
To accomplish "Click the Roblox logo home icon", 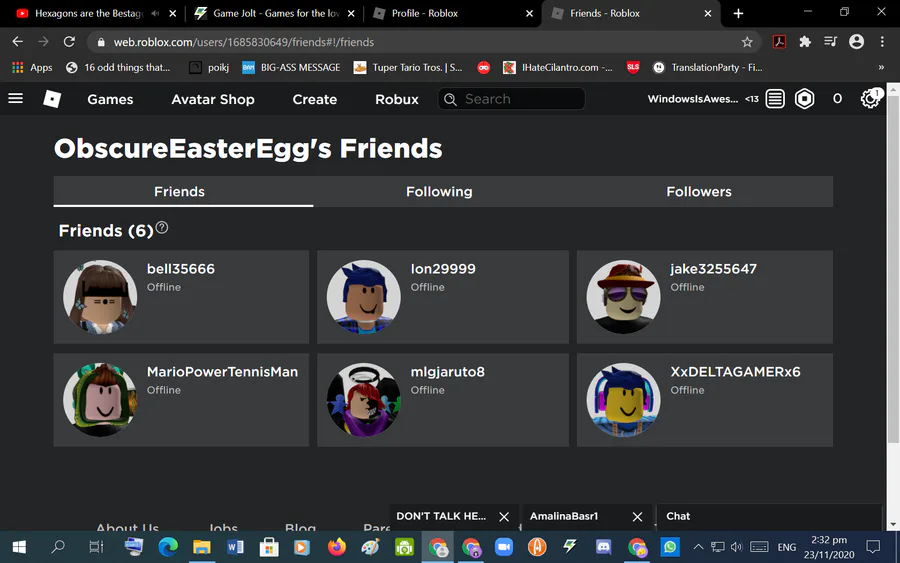I will click(52, 99).
